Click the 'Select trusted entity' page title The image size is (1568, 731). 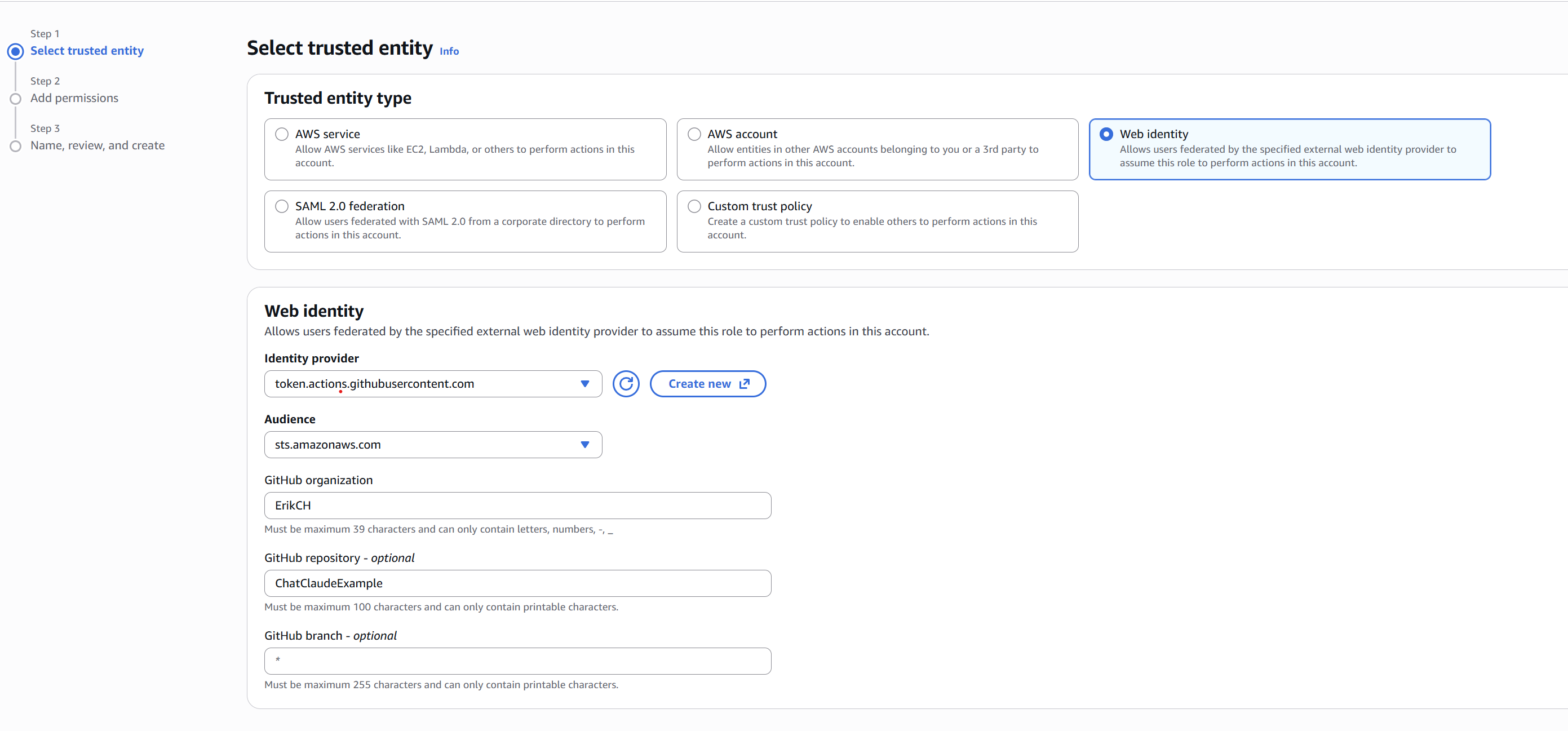[x=340, y=48]
